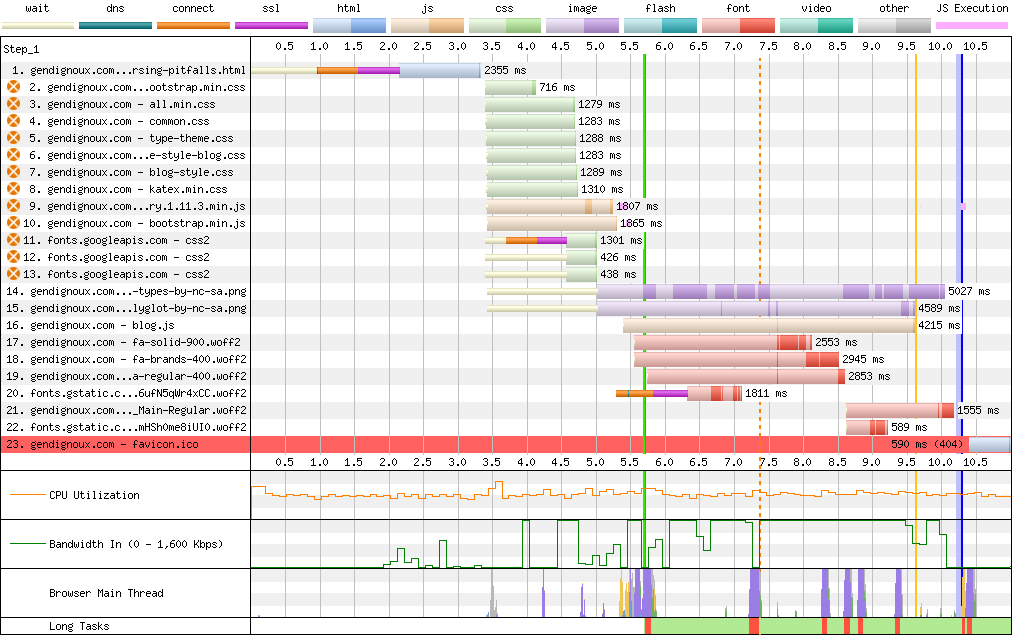Screen dimensions: 1012x635
Task: Click the render-blocking icon next to katex.min.css
Action: 13,189
